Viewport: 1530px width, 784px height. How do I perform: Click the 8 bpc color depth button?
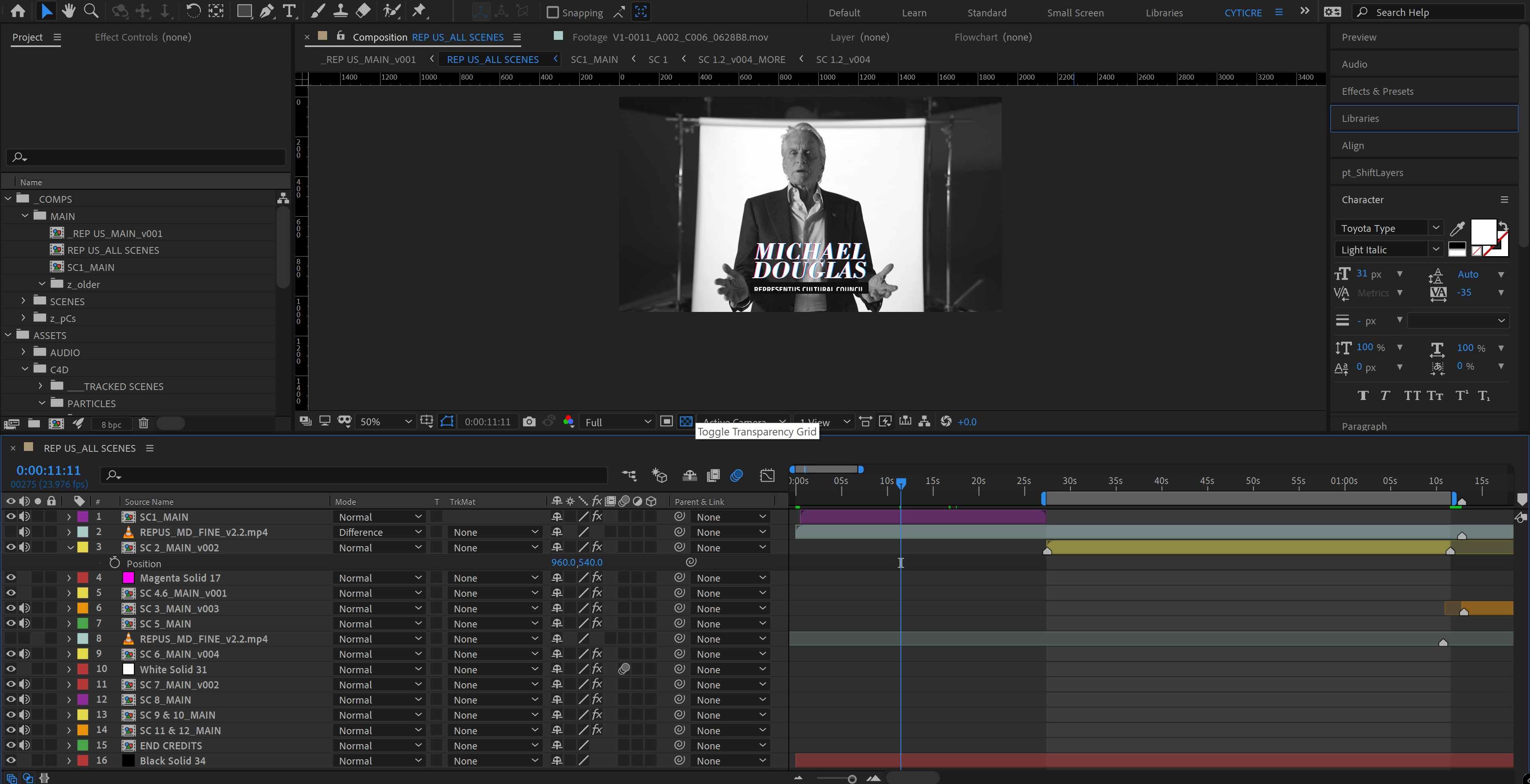[111, 424]
